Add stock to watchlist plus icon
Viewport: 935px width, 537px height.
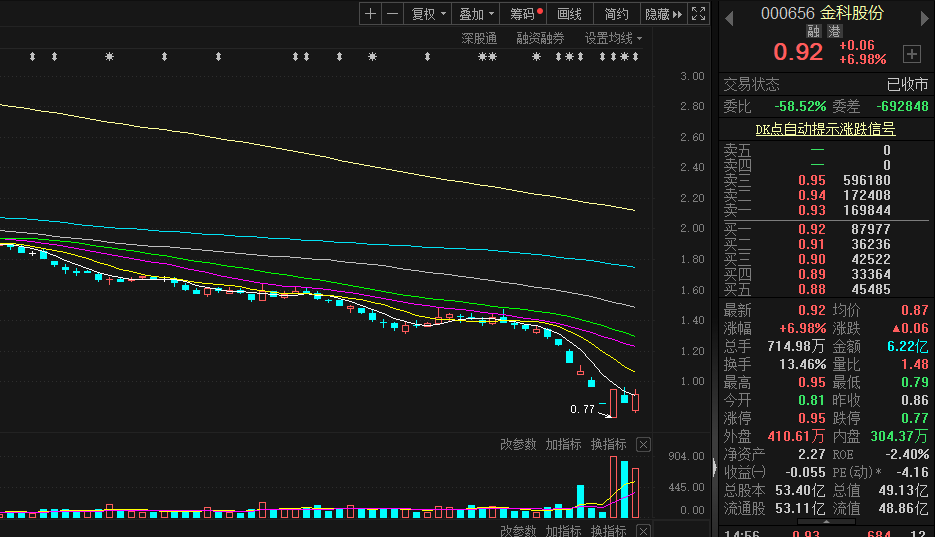(x=911, y=53)
